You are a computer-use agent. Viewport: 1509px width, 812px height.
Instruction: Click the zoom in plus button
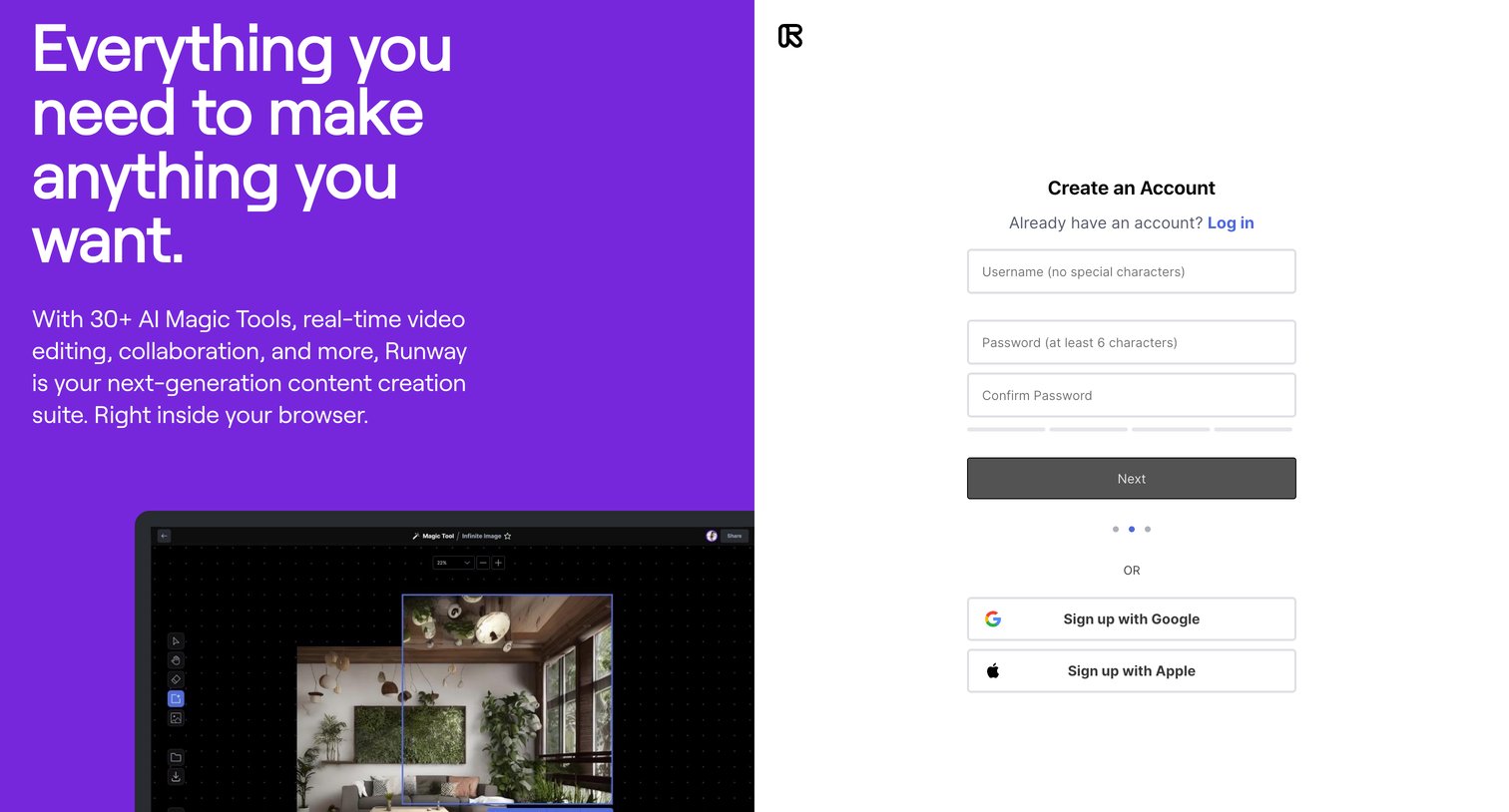pyautogui.click(x=498, y=563)
